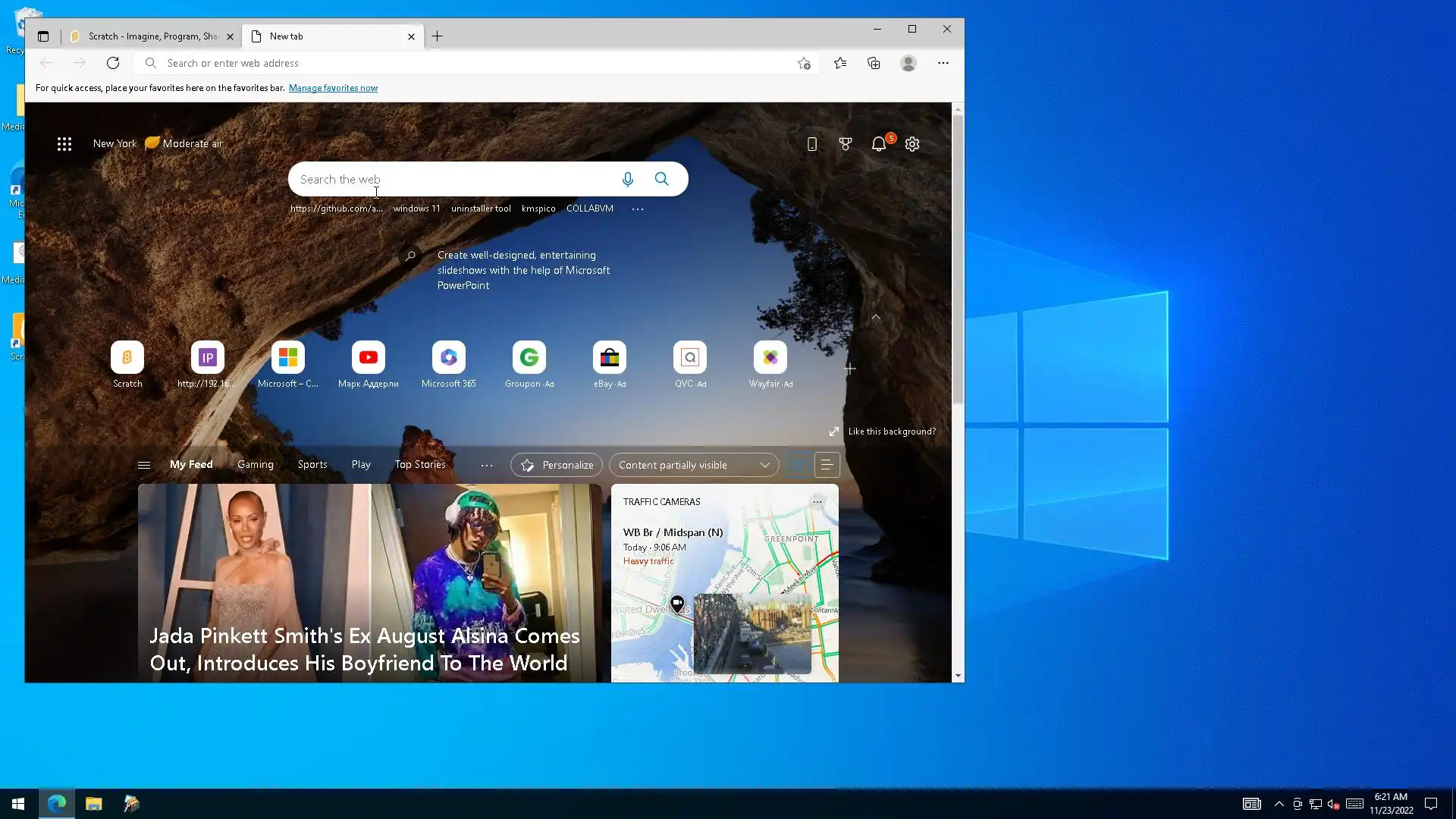Image resolution: width=1456 pixels, height=819 pixels.
Task: Open the Collections toolbar icon
Action: 874,64
